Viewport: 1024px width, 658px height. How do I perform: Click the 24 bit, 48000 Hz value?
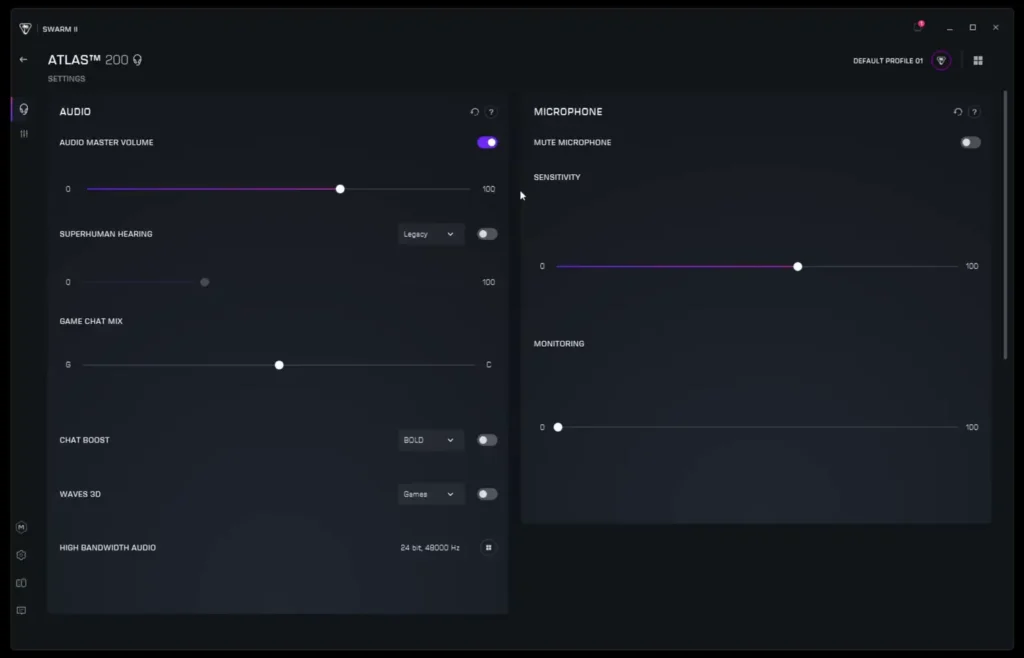point(430,548)
